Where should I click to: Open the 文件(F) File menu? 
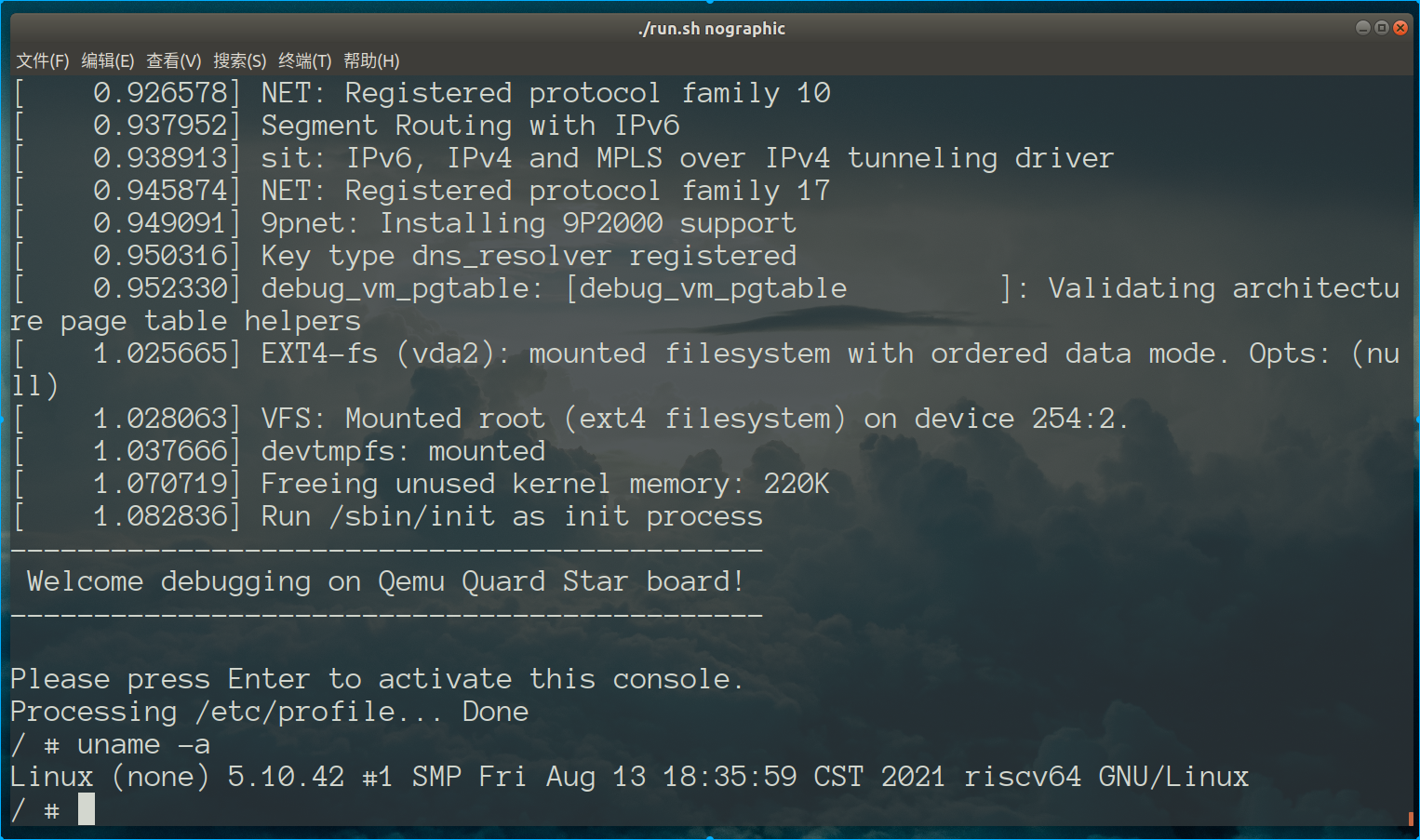[x=43, y=60]
